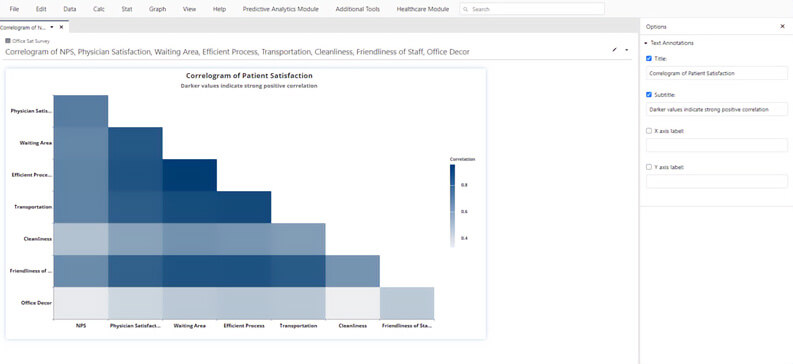Open the Predictive Analytics Module menu
The width and height of the screenshot is (793, 364).
click(281, 9)
